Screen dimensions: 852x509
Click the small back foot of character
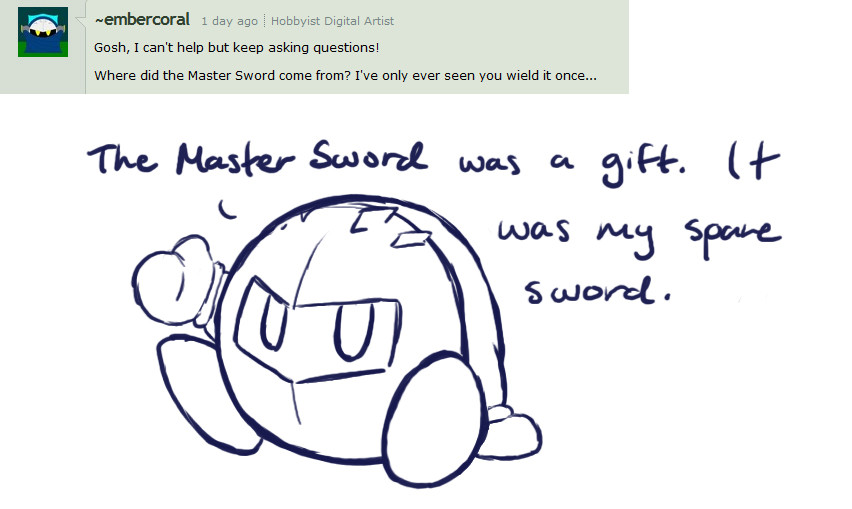(x=512, y=431)
